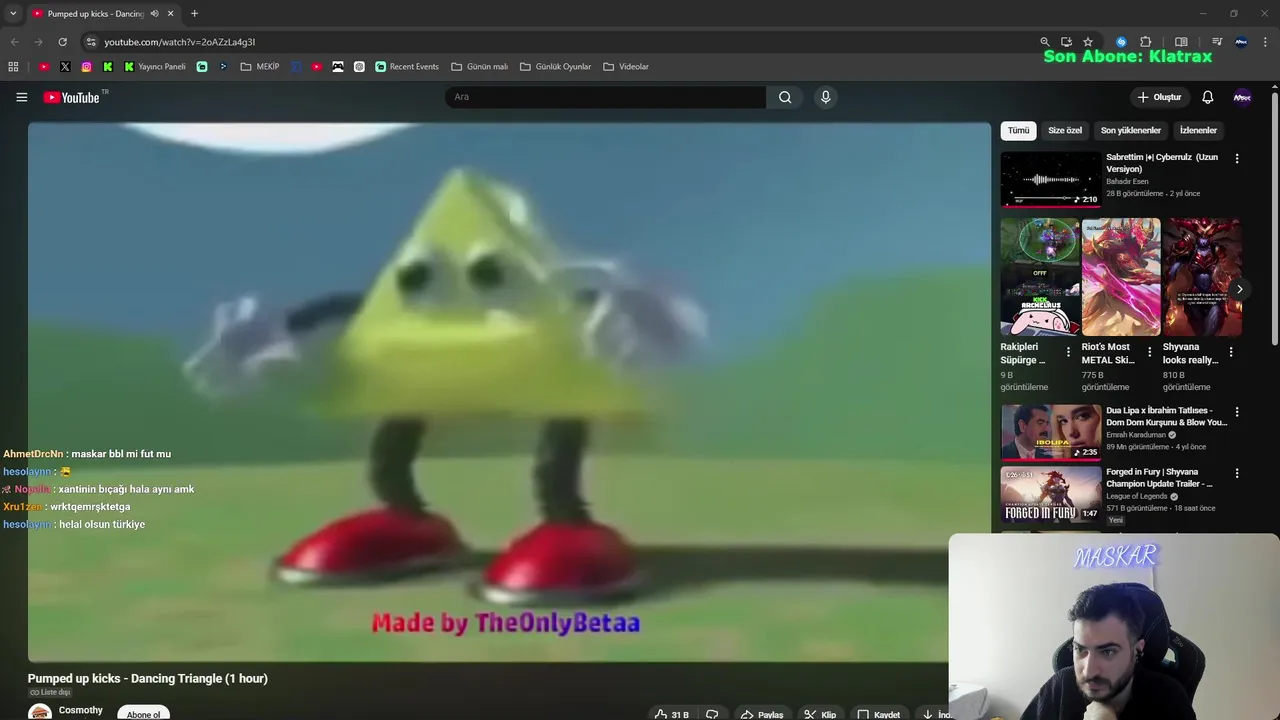Open a new browser tab
Viewport: 1280px width, 720px height.
[194, 14]
